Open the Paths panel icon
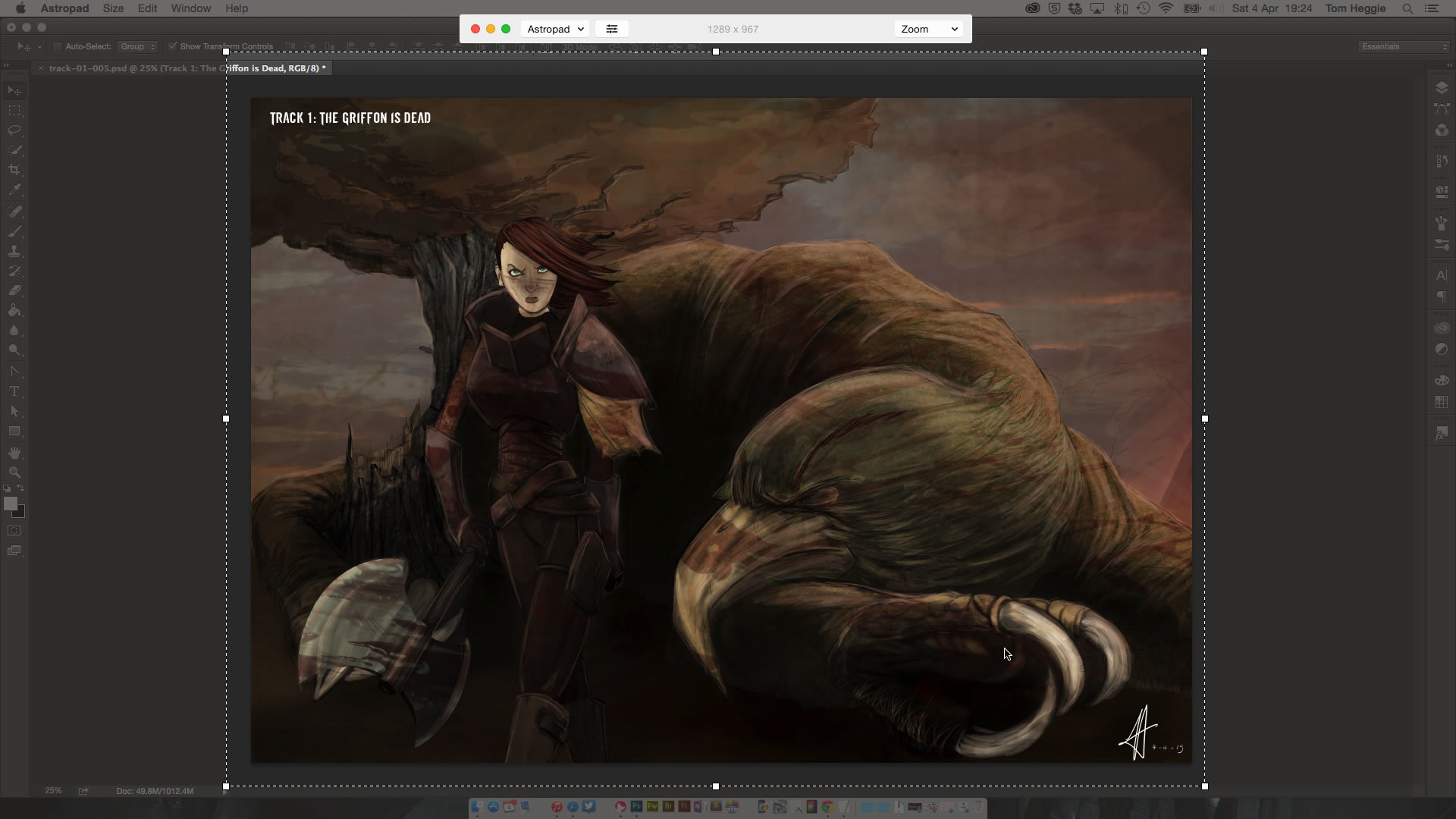Viewport: 1456px width, 819px height. coord(1442,109)
